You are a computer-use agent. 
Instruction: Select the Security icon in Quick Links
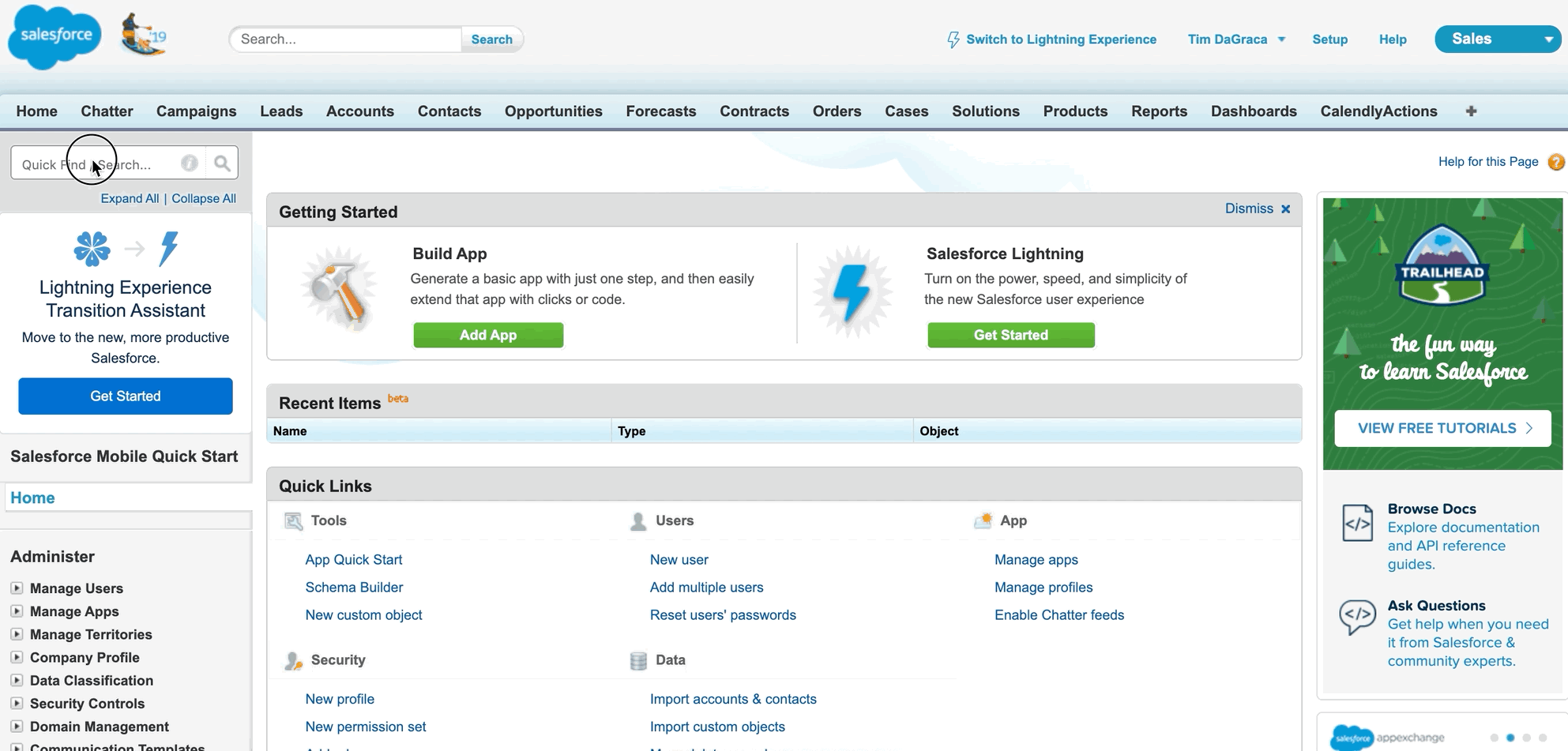[x=293, y=660]
